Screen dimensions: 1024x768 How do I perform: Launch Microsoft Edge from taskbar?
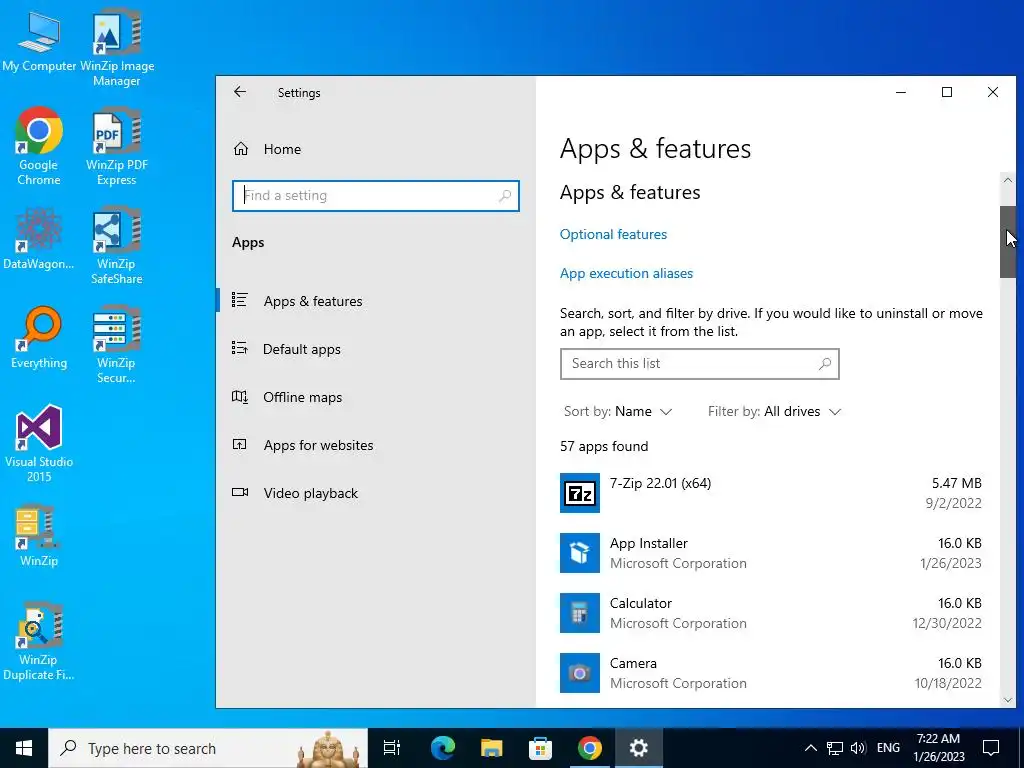[442, 748]
